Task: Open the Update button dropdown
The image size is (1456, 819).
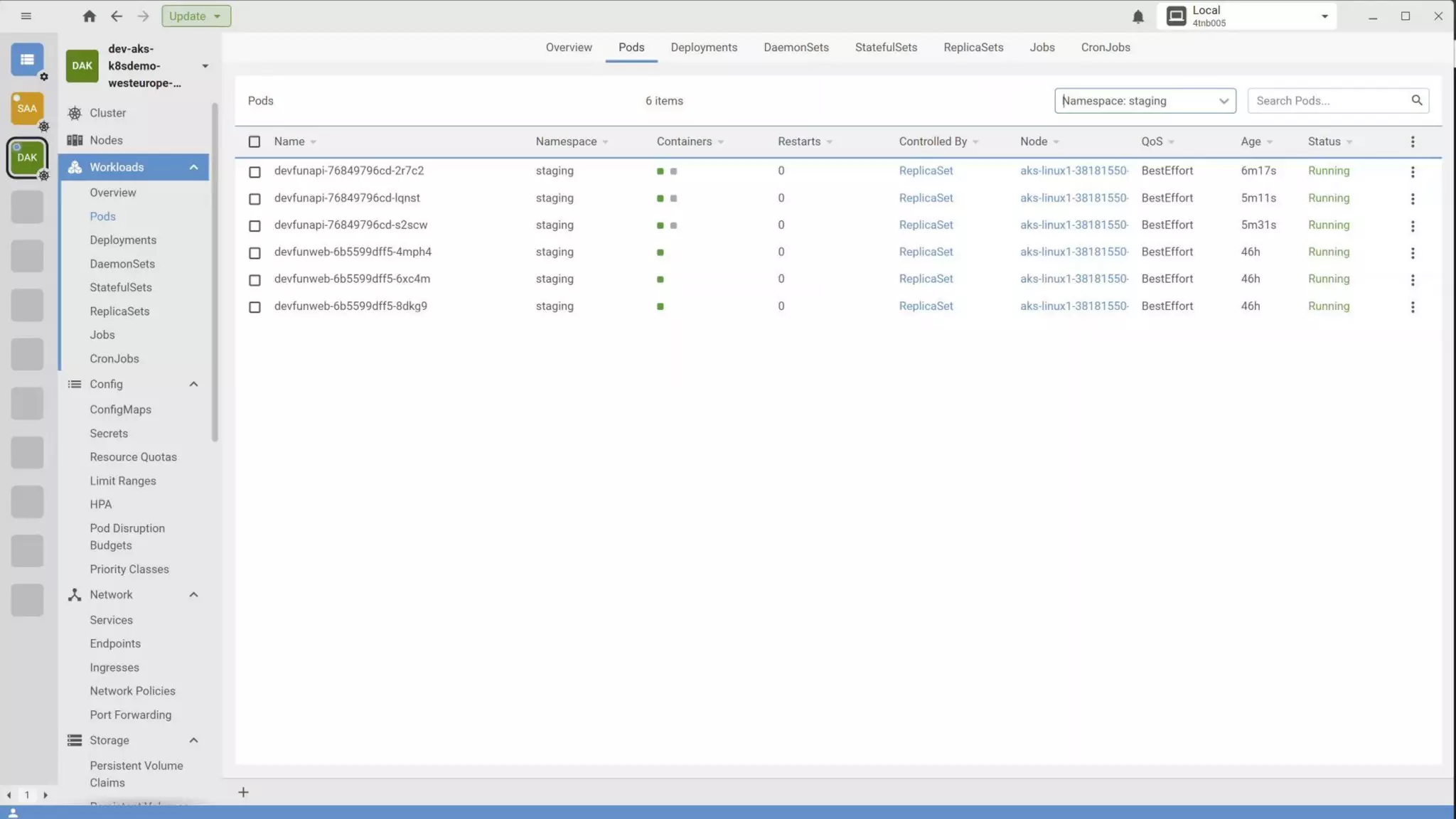Action: pyautogui.click(x=217, y=16)
